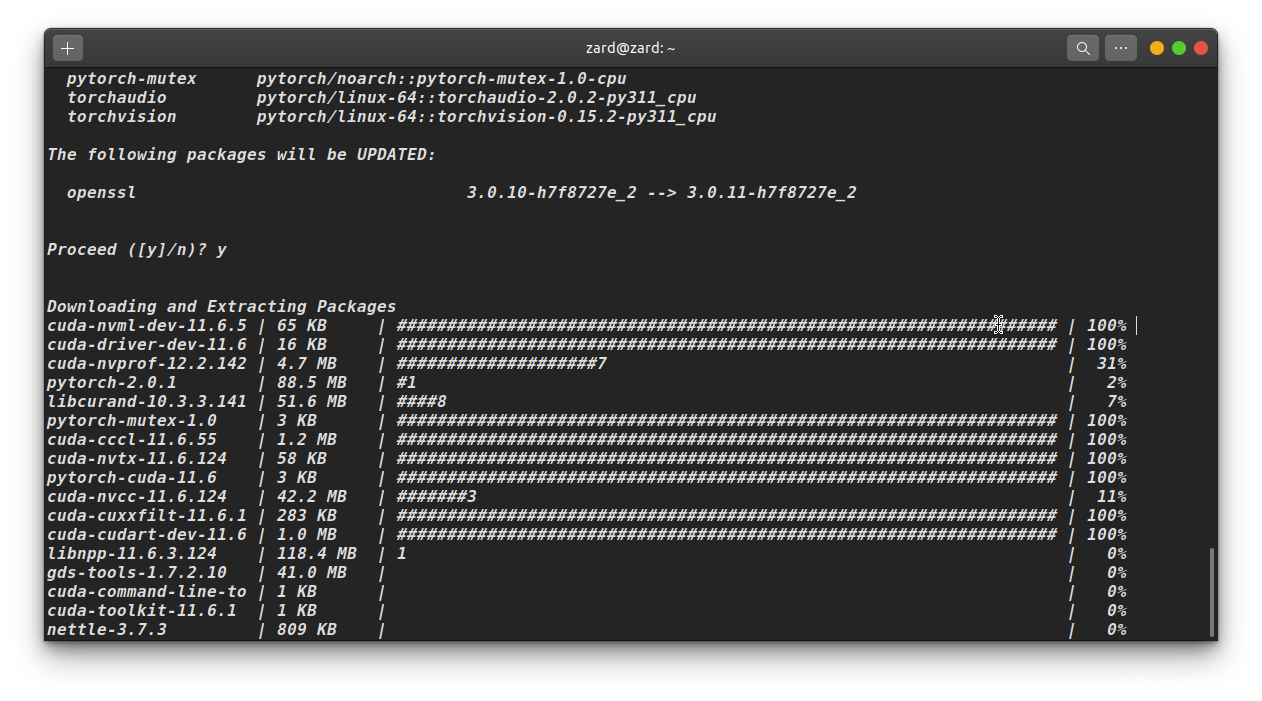The image size is (1262, 701).
Task: Click the 'nettle-3.7.3' row name
Action: pos(107,630)
